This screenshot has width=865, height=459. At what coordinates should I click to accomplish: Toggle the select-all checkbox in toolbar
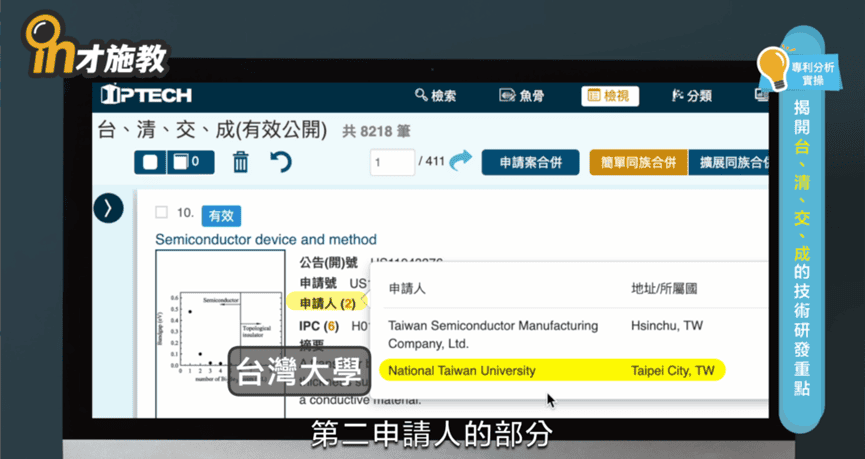coord(150,162)
